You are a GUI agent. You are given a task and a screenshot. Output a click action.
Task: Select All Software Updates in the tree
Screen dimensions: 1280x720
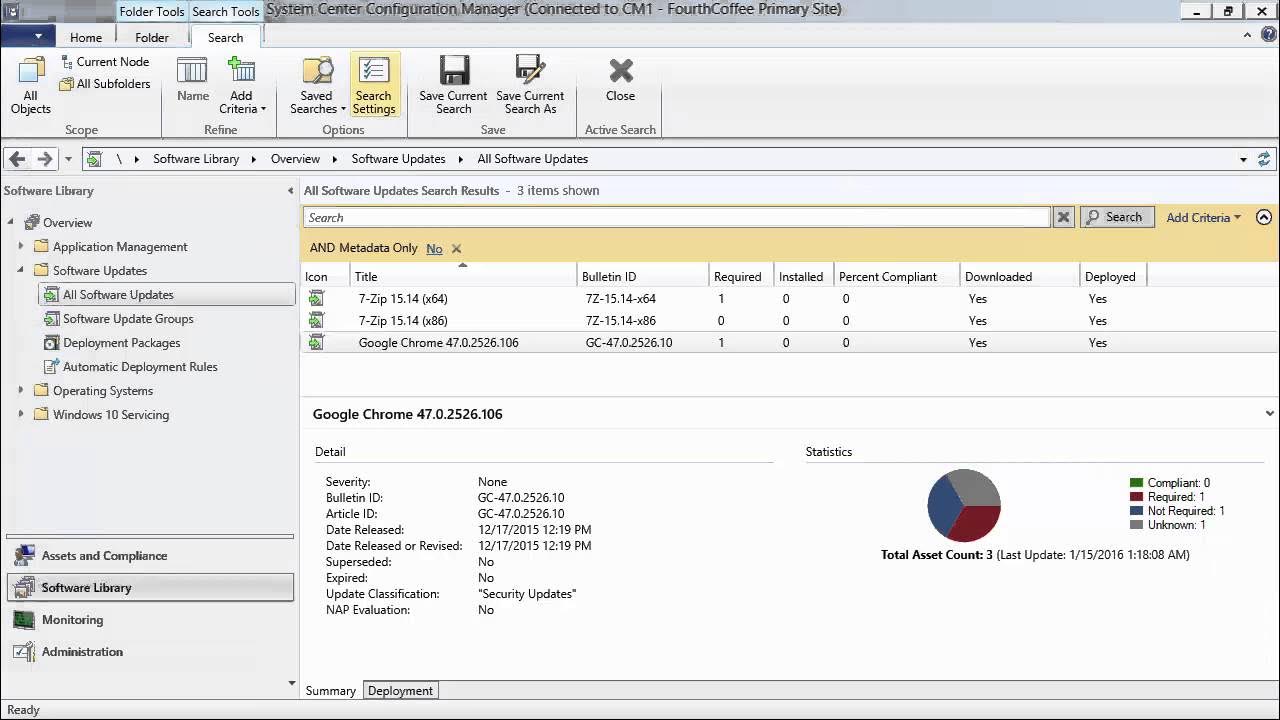click(x=167, y=295)
